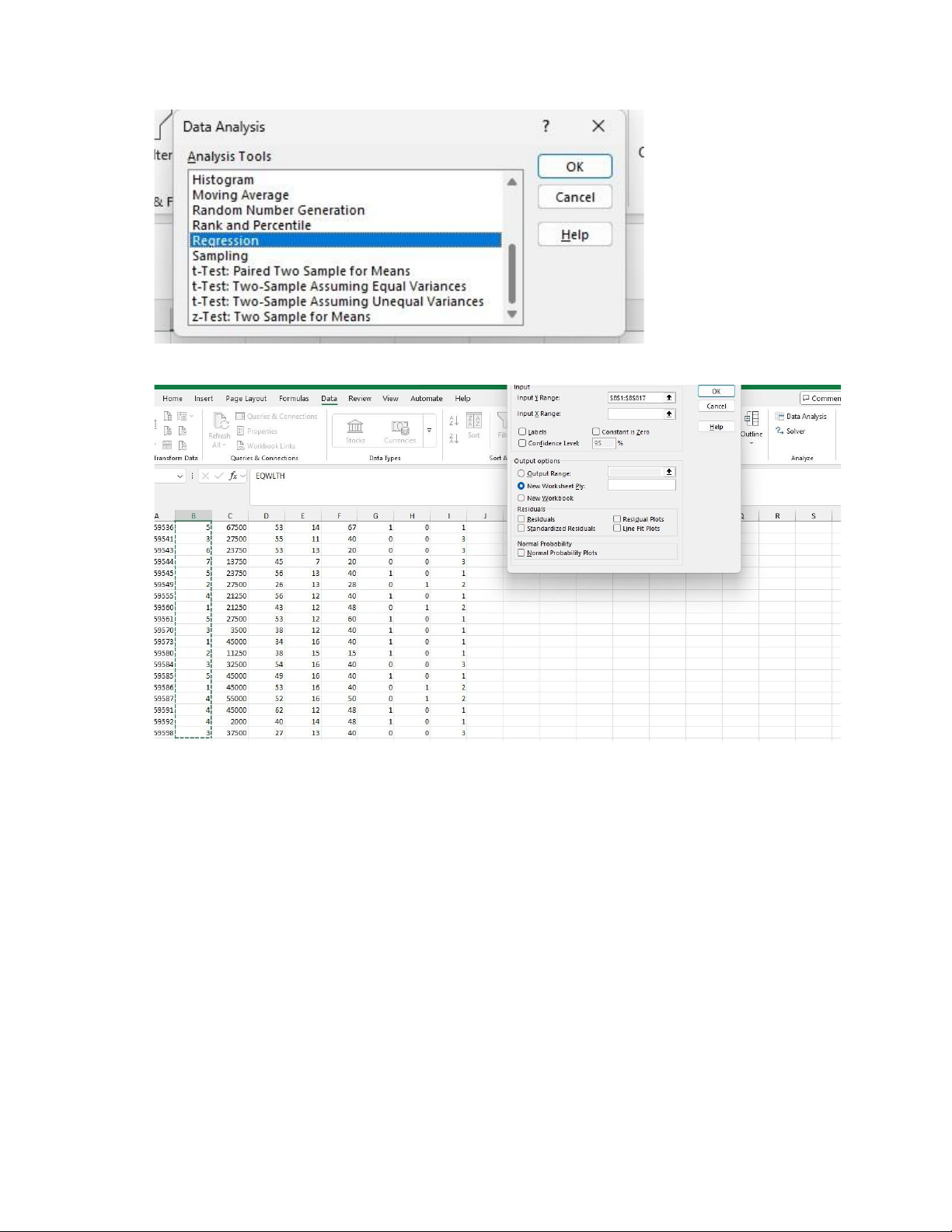Click the Sort A to Z icon
The width and height of the screenshot is (952, 1232).
point(454,421)
